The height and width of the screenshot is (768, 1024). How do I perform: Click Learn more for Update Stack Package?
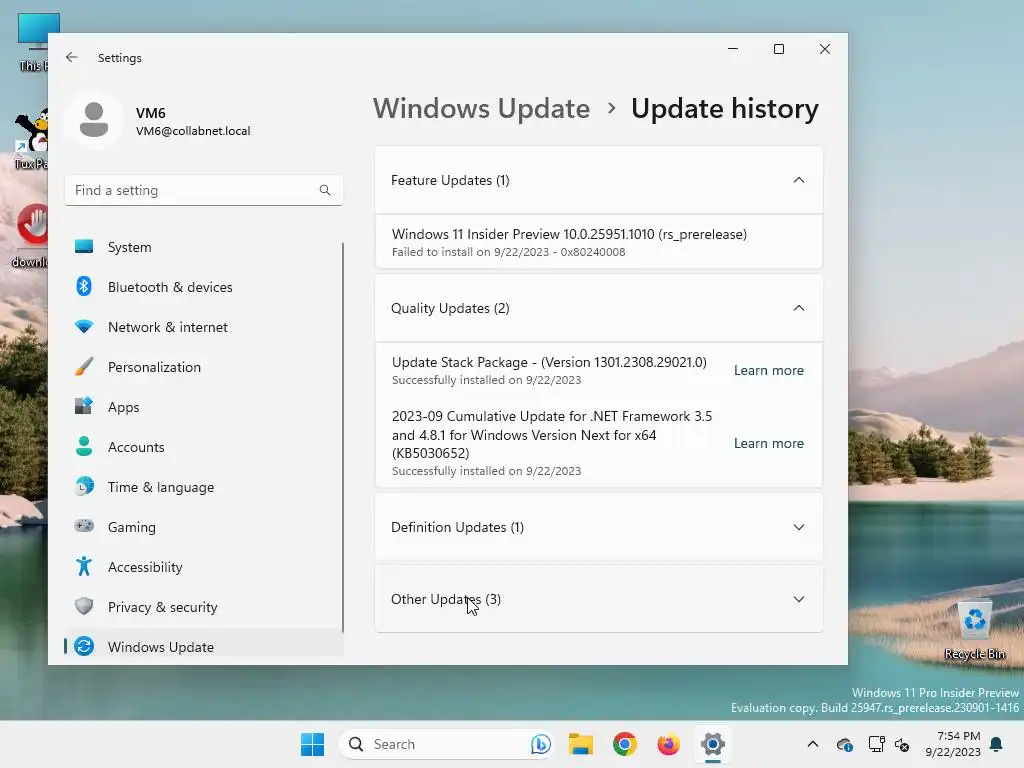769,370
